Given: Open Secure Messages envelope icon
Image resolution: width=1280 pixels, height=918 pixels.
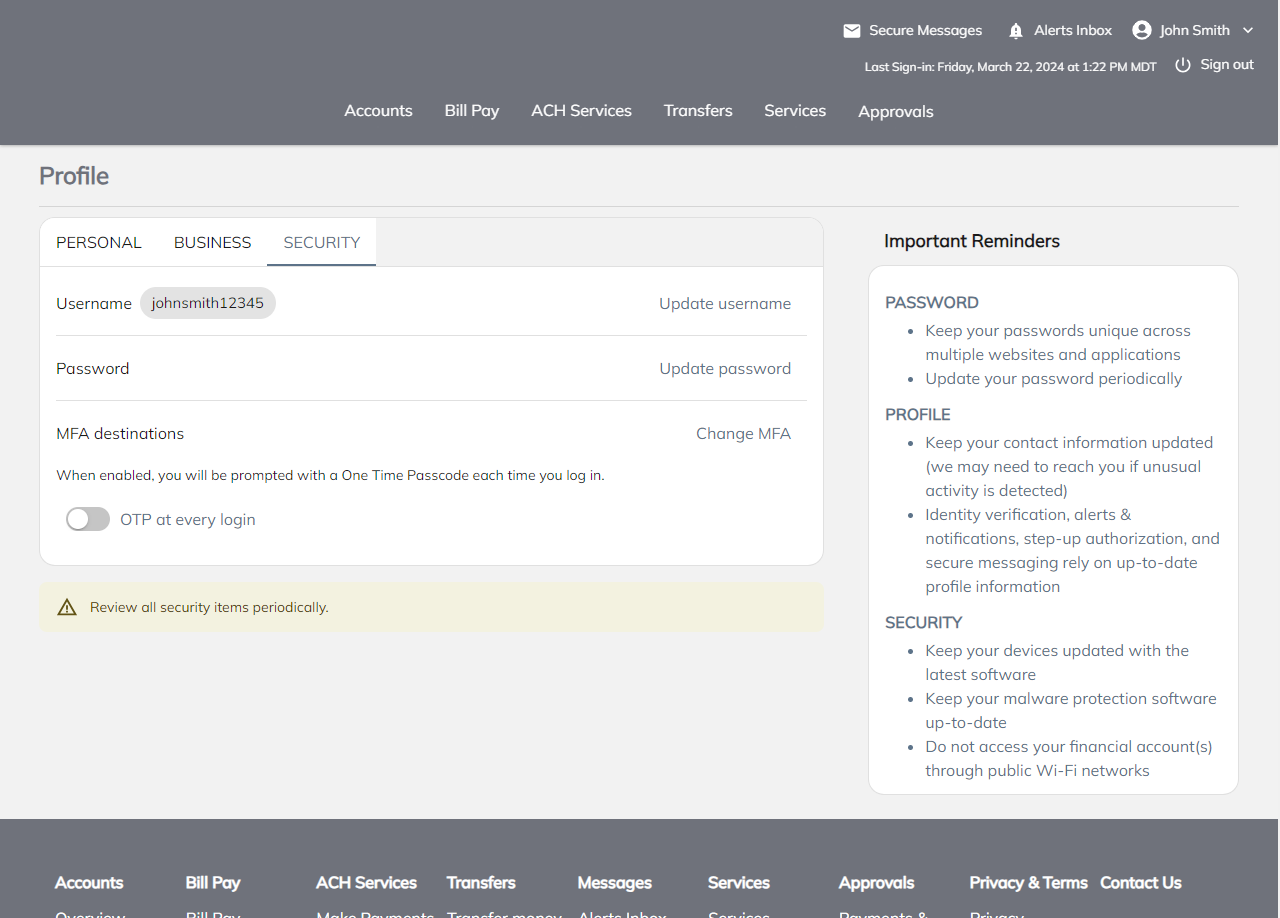Looking at the screenshot, I should click(852, 31).
